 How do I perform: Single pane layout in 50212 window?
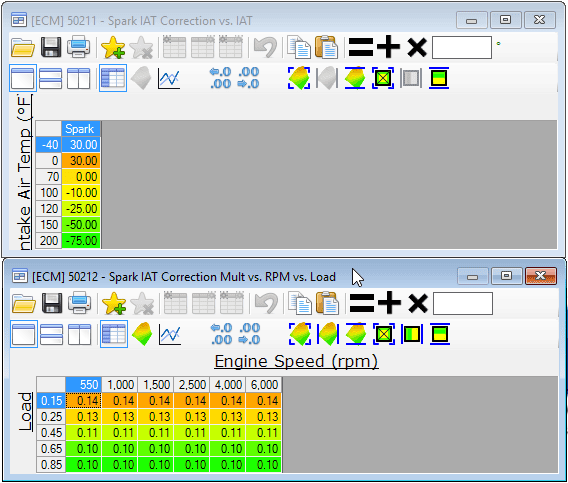(x=24, y=334)
